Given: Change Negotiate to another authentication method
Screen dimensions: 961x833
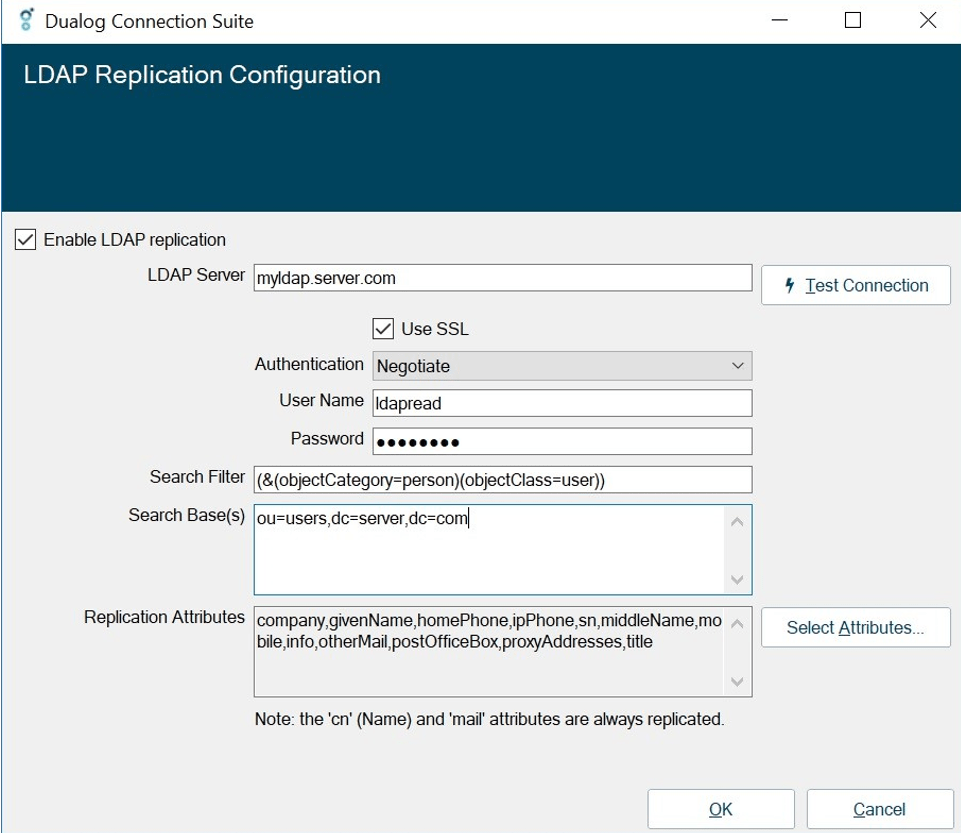Looking at the screenshot, I should [x=560, y=365].
